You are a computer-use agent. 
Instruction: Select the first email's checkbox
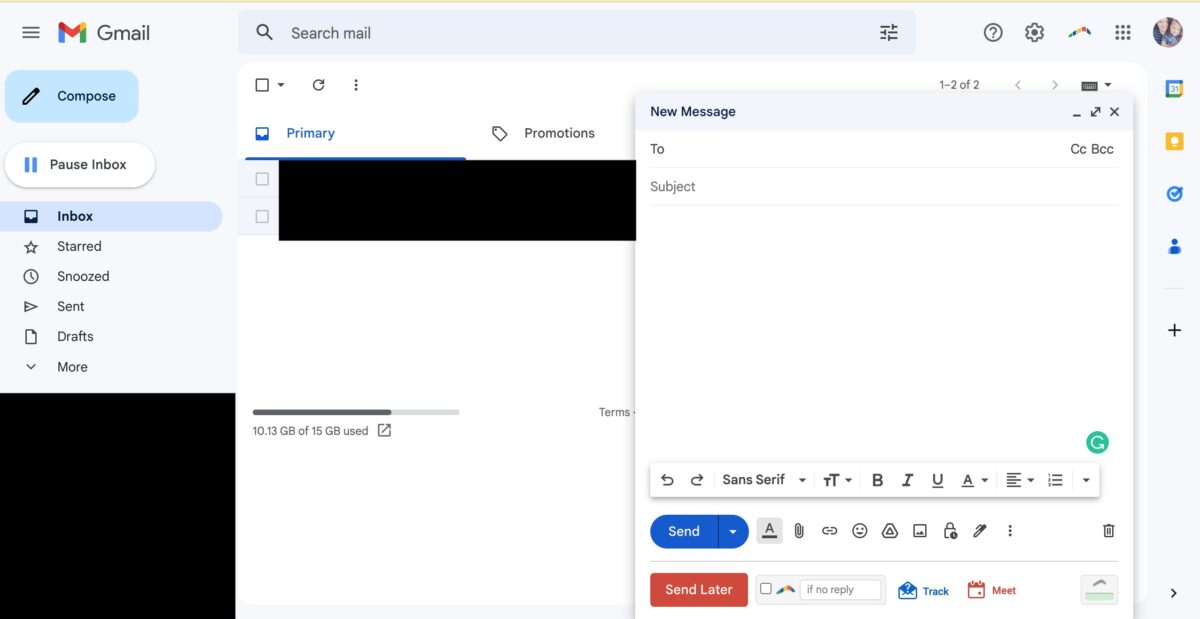[262, 179]
